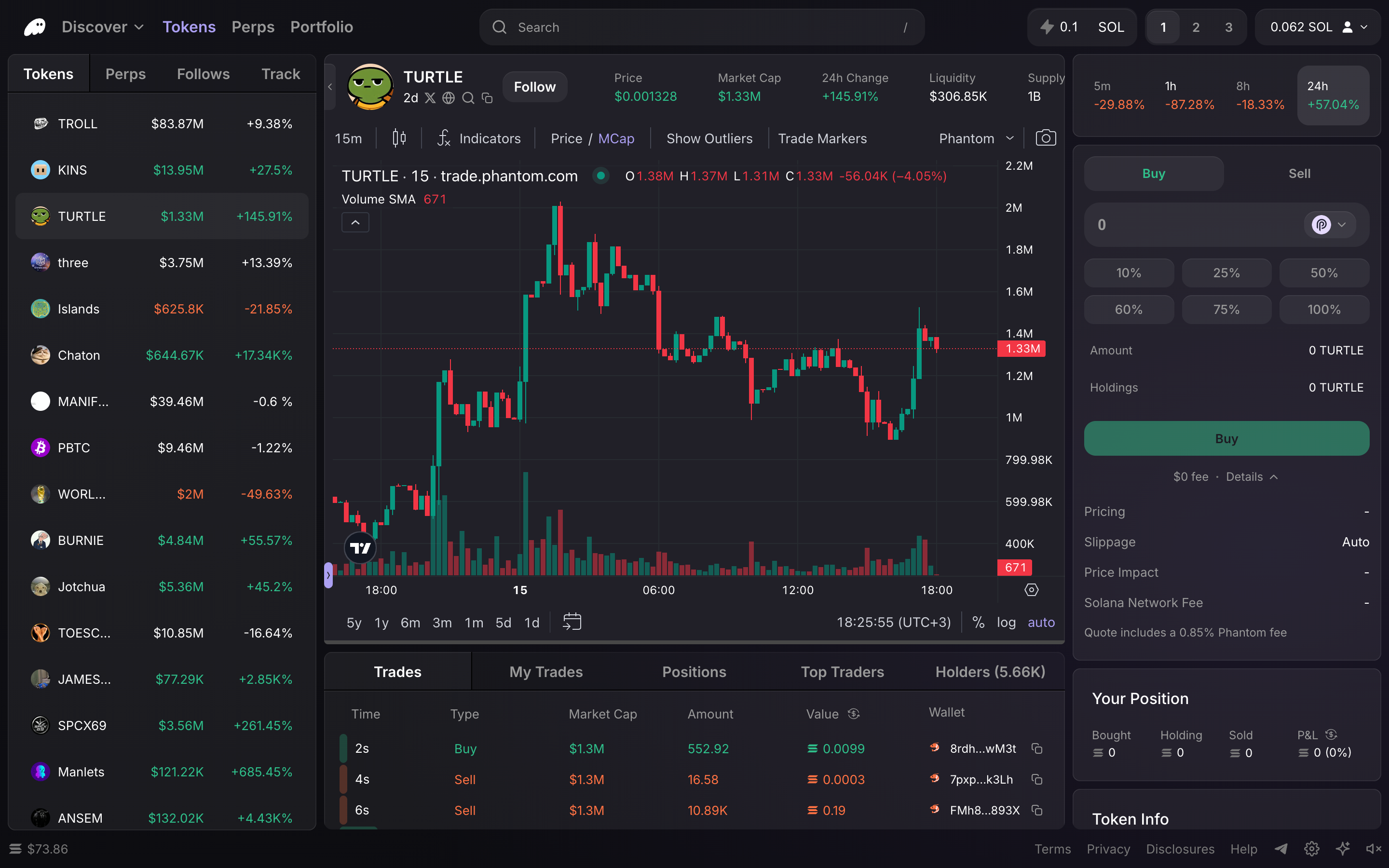
Task: Click the 1.33M price label on axis
Action: 1021,349
